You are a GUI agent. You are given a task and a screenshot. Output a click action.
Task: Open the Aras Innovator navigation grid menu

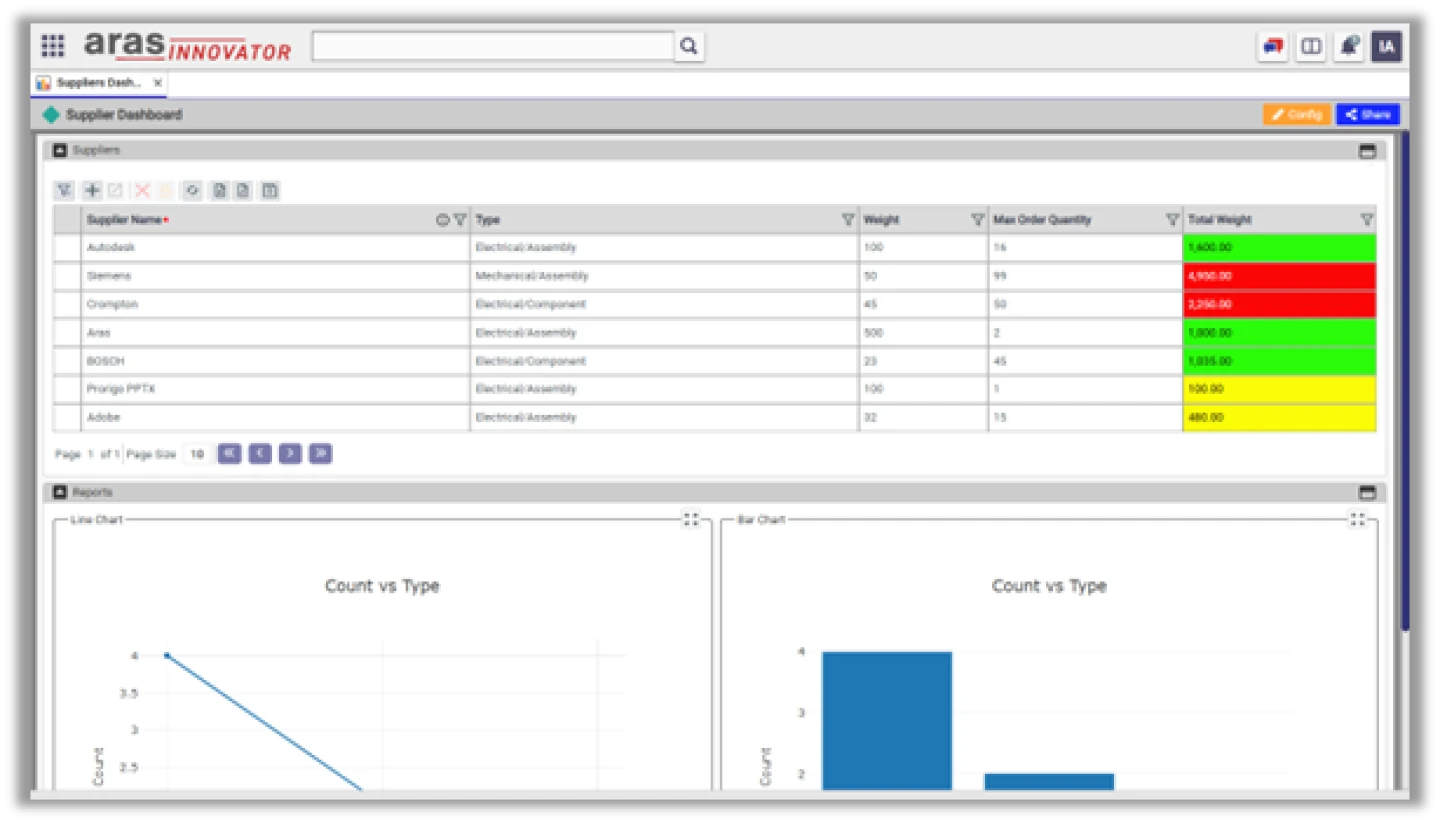pyautogui.click(x=53, y=46)
